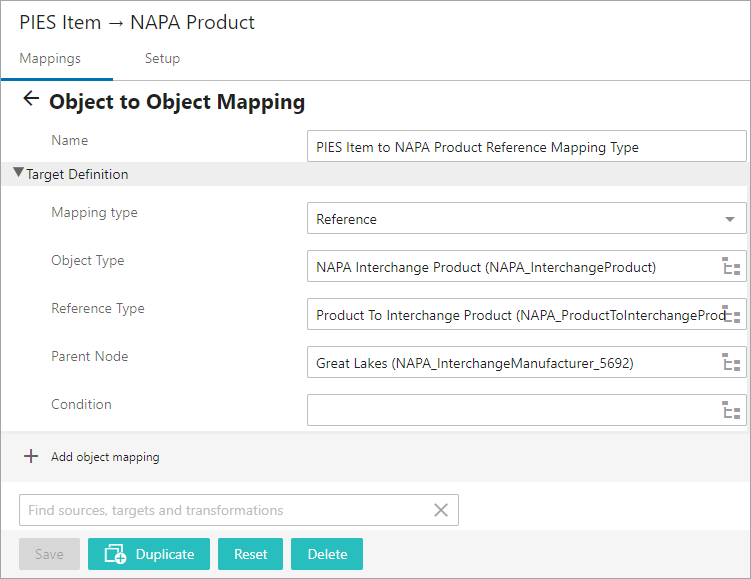Open the Mapping type dropdown arrow
This screenshot has height=579, width=751.
[729, 219]
